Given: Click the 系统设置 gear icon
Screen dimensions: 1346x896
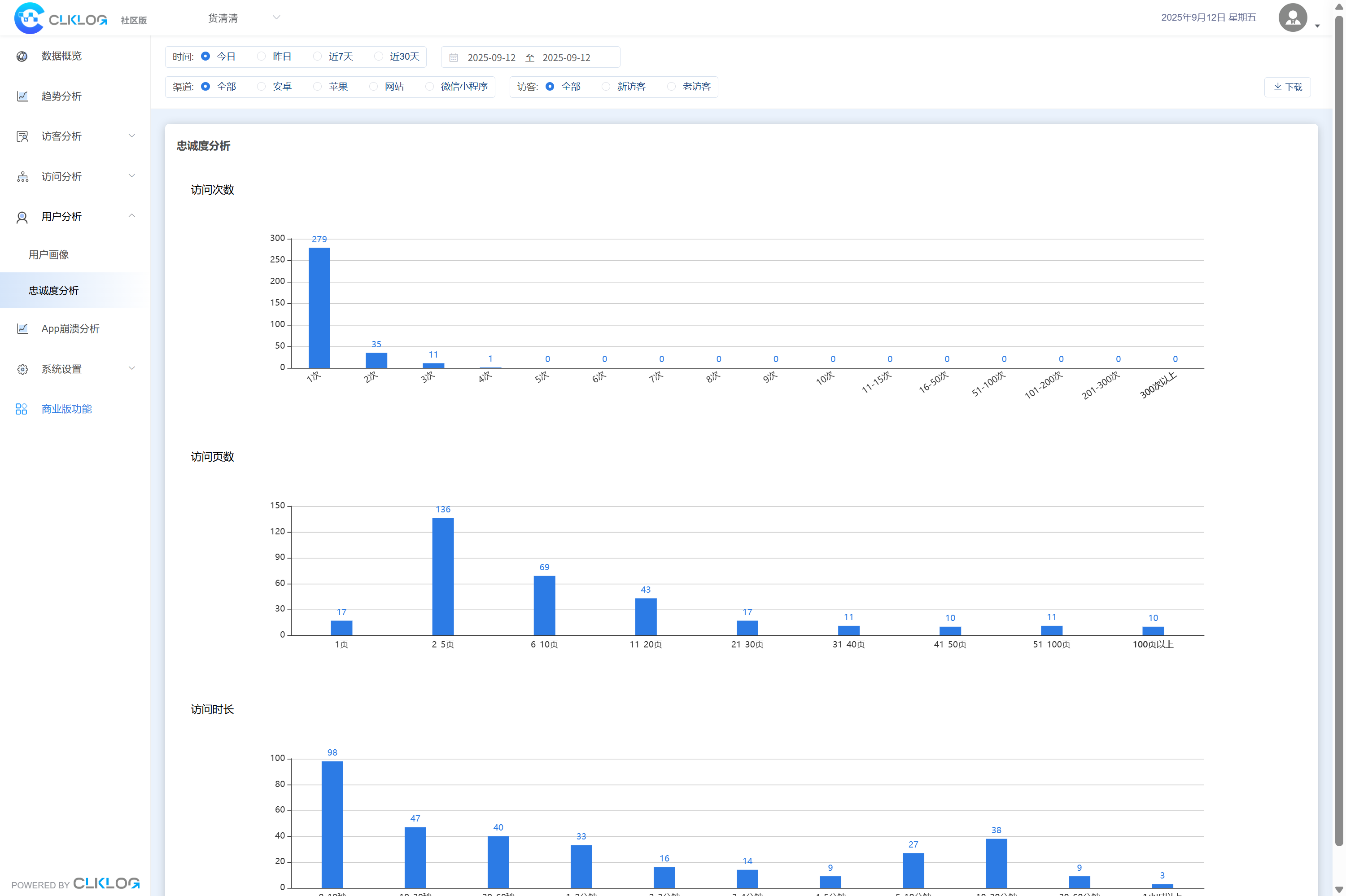Looking at the screenshot, I should 22,369.
